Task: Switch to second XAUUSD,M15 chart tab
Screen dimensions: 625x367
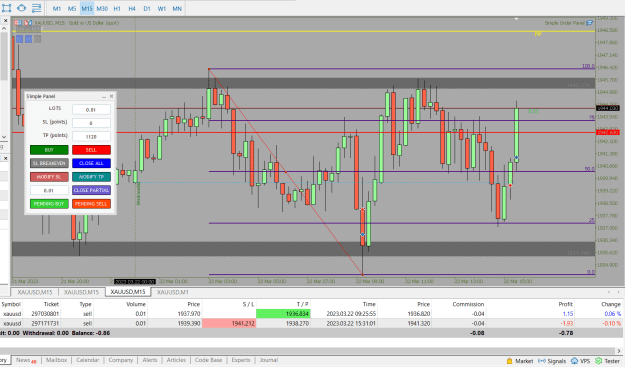Action: click(81, 292)
